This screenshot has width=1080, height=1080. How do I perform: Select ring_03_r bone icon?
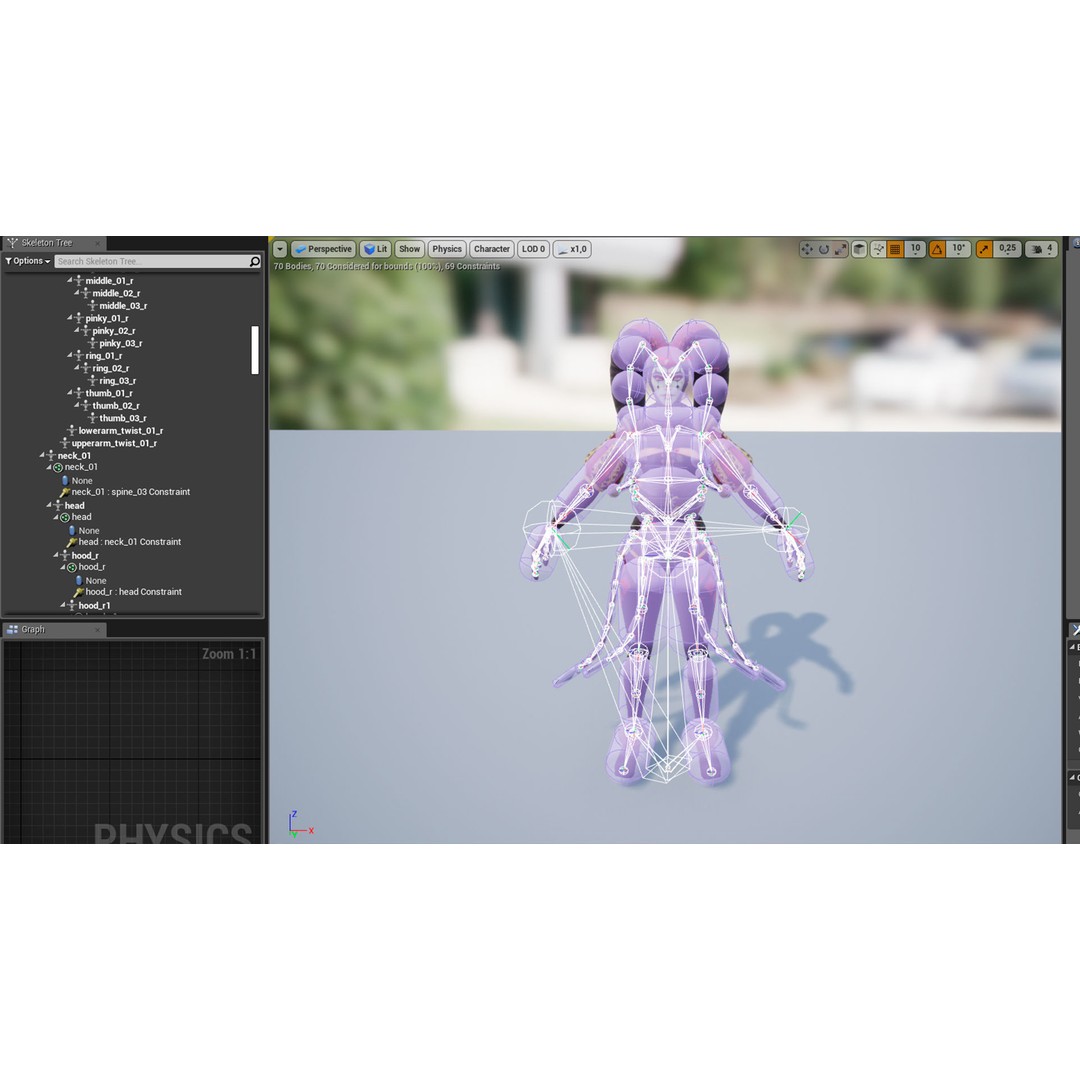click(x=93, y=381)
